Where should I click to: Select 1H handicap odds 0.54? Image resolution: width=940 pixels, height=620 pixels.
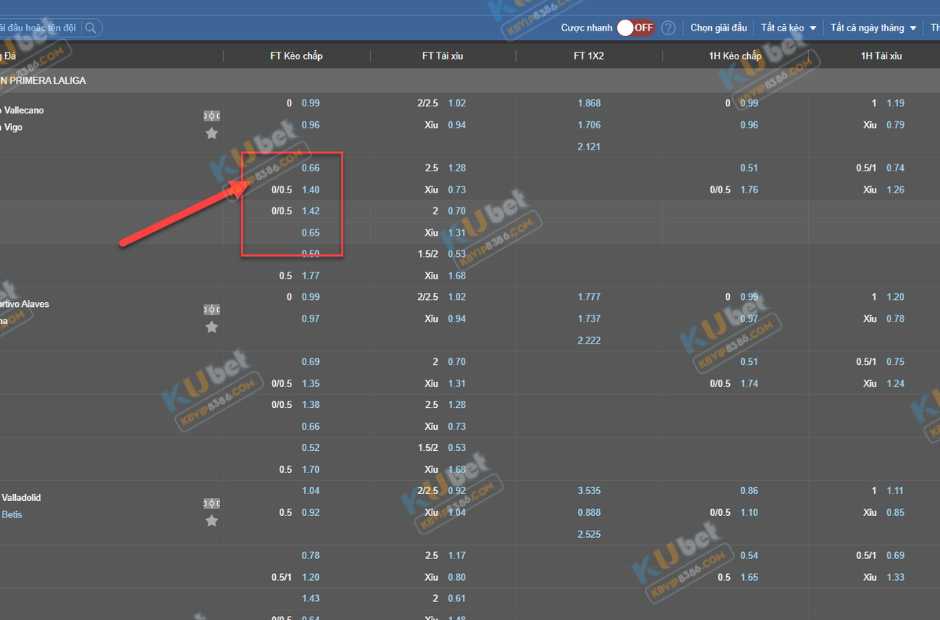click(x=749, y=555)
